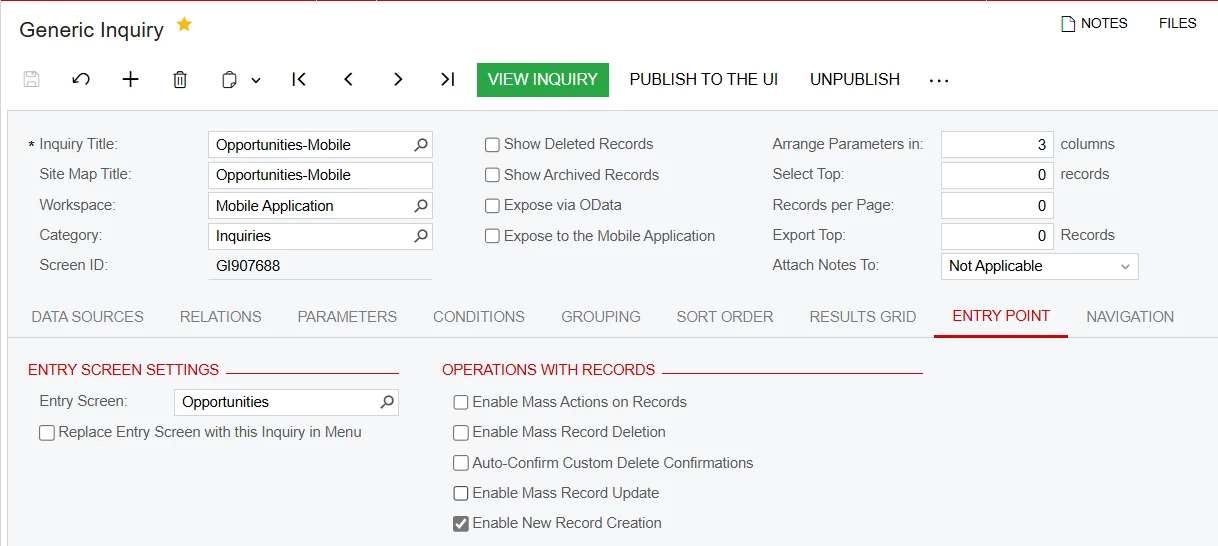Image resolution: width=1218 pixels, height=546 pixels.
Task: Switch to the Navigation tab
Action: pyautogui.click(x=1130, y=317)
